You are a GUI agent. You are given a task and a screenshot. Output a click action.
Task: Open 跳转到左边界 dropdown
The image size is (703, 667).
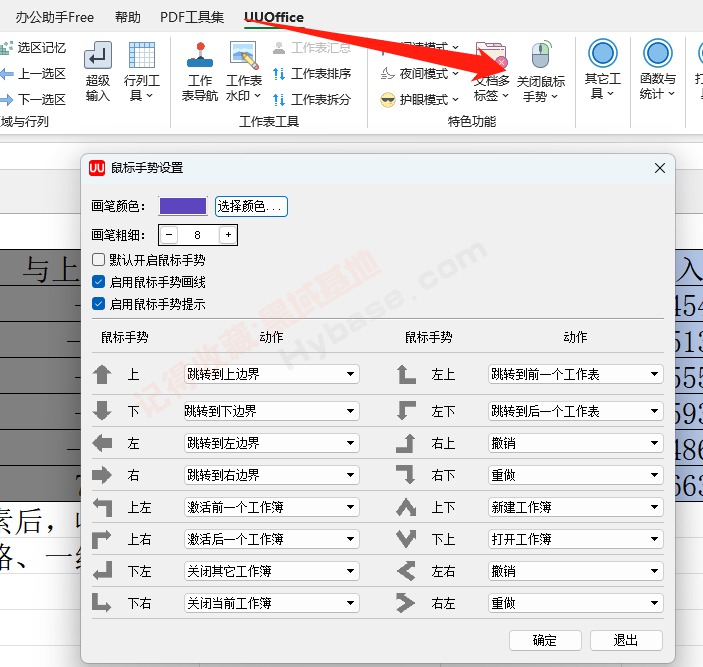click(x=271, y=443)
